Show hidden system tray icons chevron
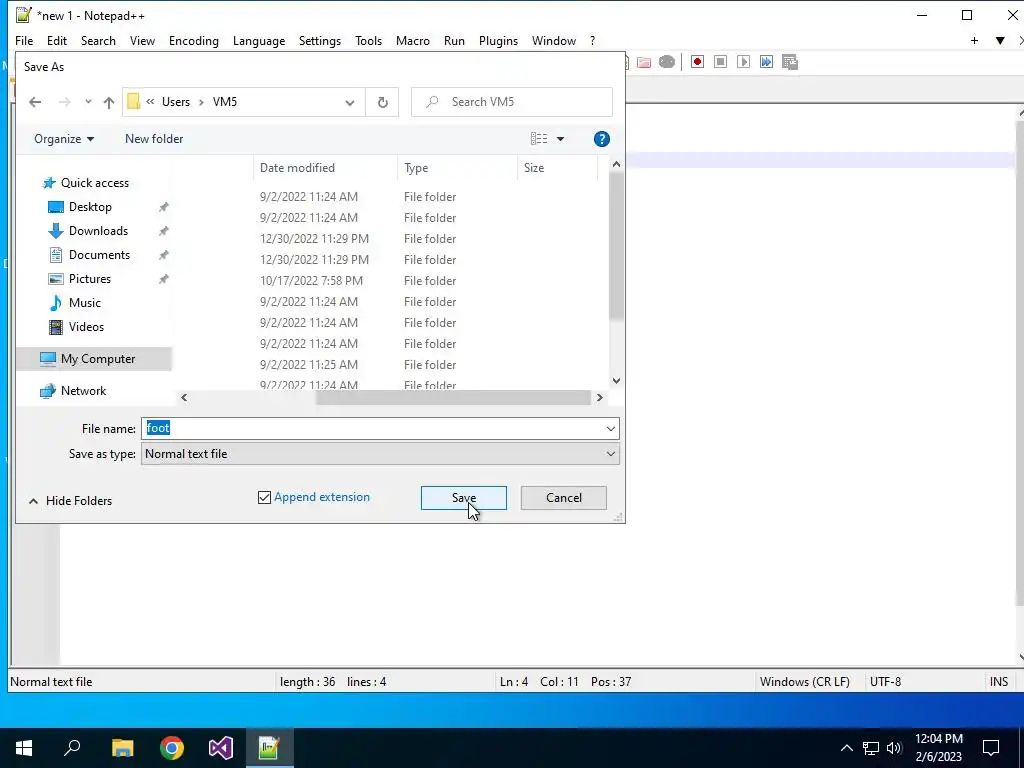1024x768 pixels. coord(846,748)
